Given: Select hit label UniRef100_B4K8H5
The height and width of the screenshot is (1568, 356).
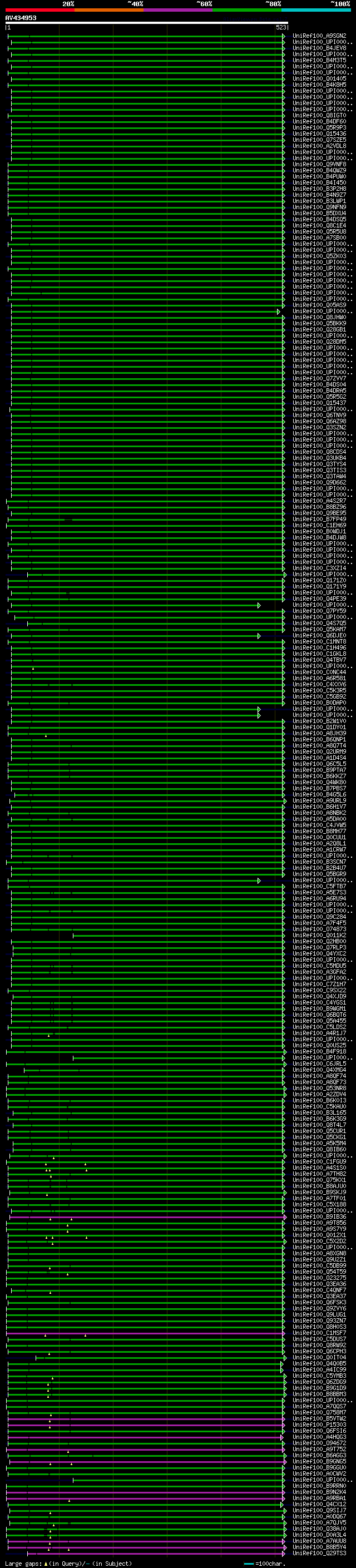Looking at the screenshot, I should coord(319,85).
